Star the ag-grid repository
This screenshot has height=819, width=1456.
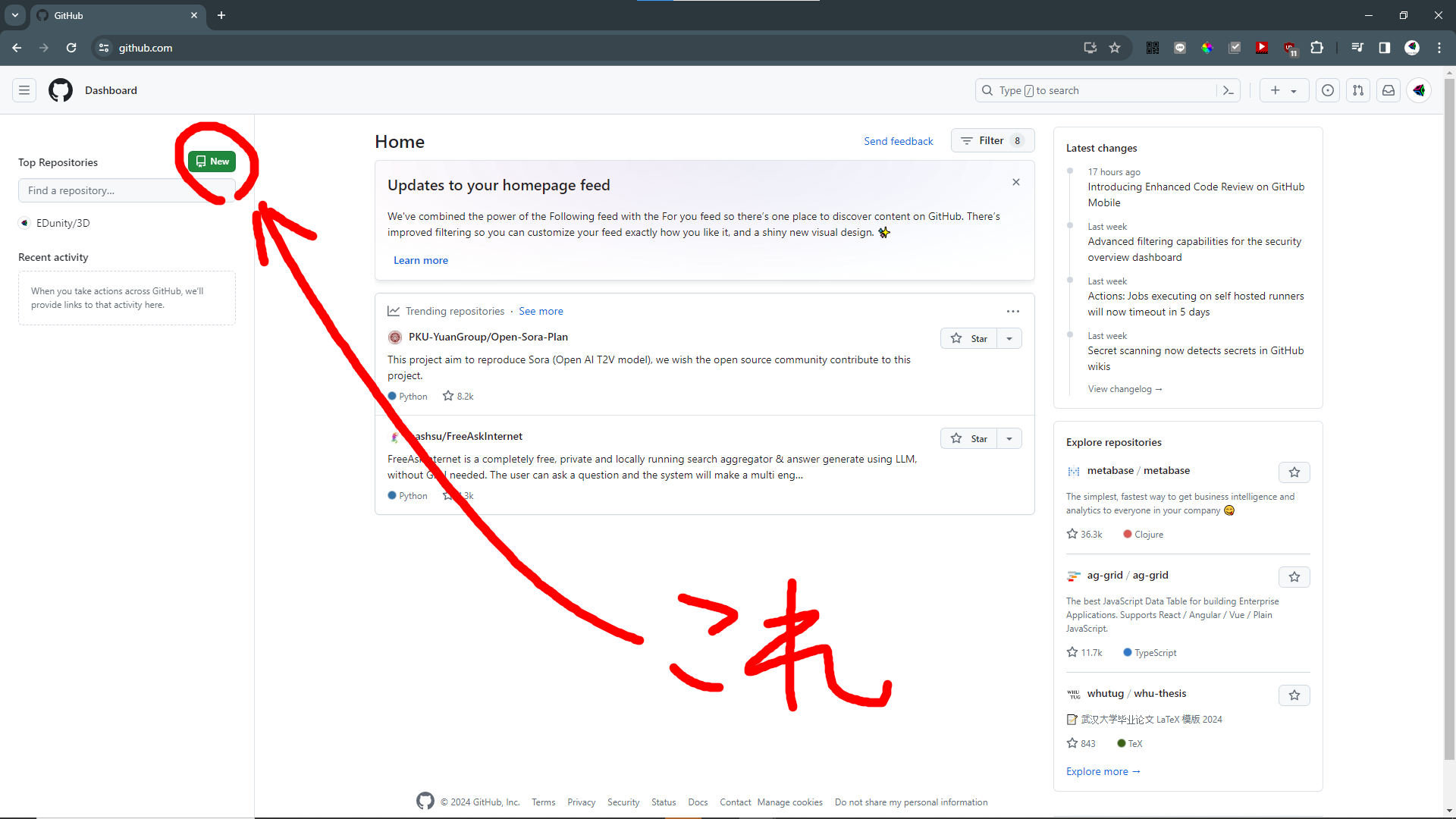[1294, 577]
